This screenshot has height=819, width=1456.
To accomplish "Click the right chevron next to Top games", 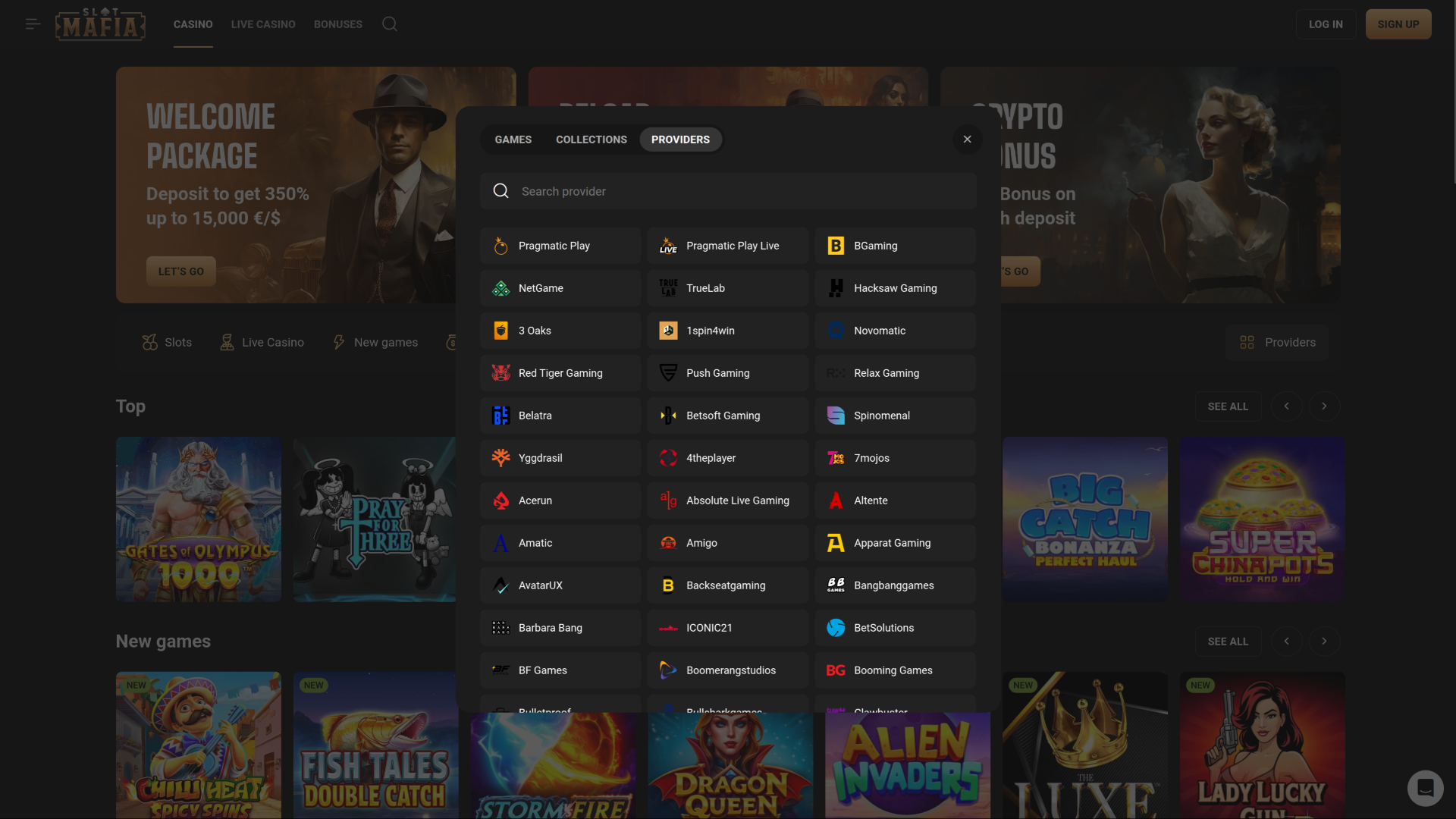I will [x=1323, y=406].
